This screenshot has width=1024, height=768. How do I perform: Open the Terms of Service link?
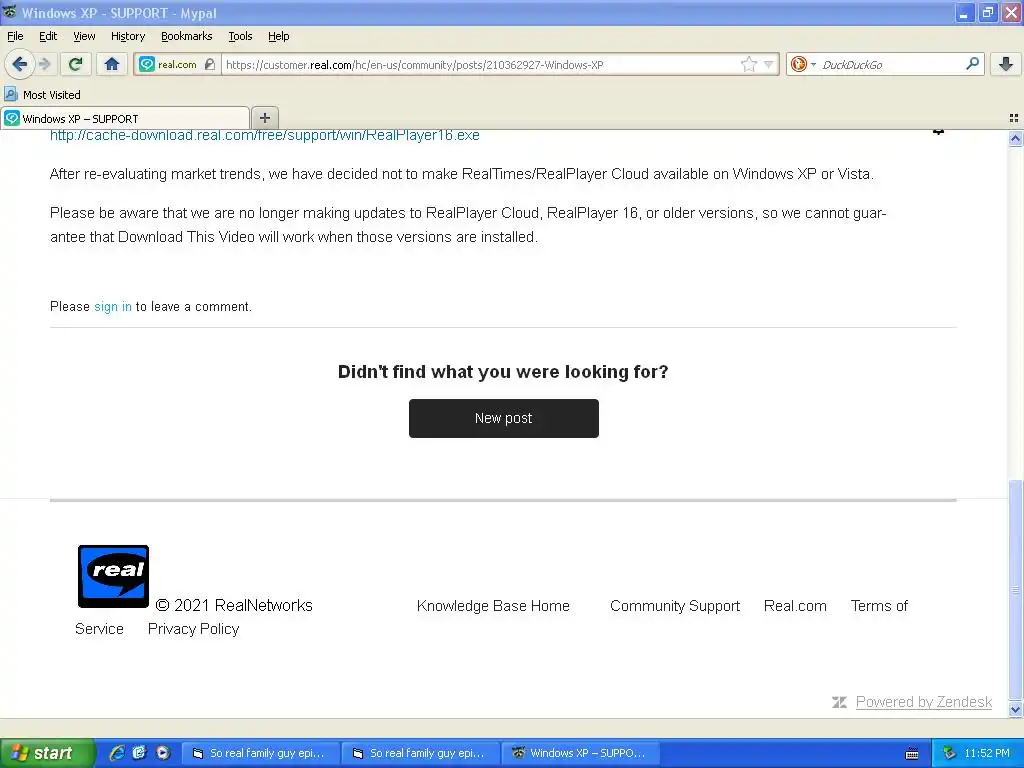point(879,606)
